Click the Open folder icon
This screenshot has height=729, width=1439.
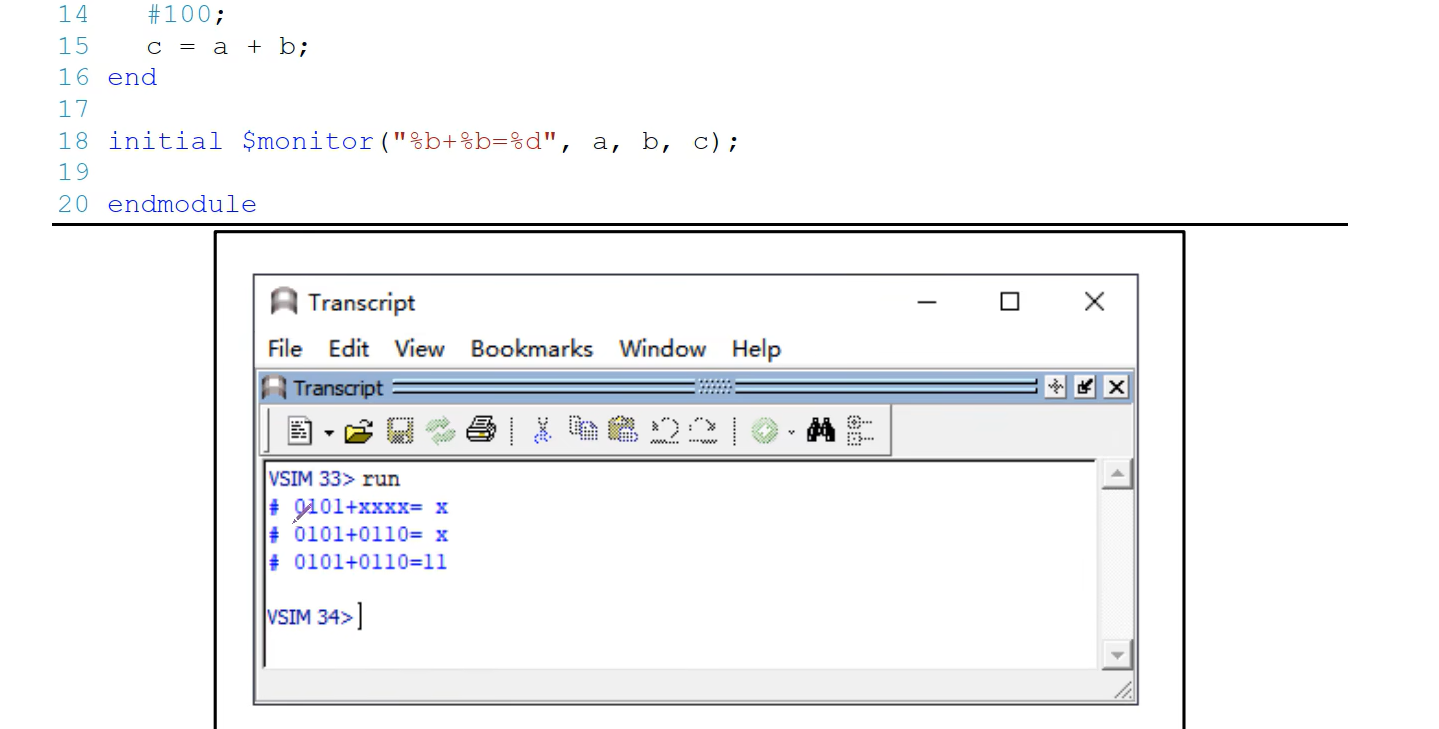358,431
